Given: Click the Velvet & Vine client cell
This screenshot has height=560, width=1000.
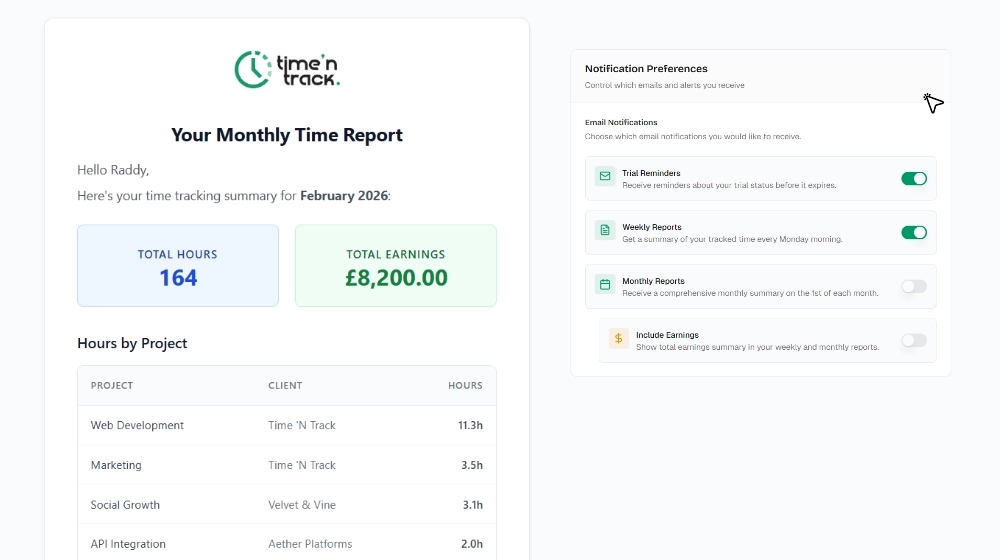Looking at the screenshot, I should 302,505.
